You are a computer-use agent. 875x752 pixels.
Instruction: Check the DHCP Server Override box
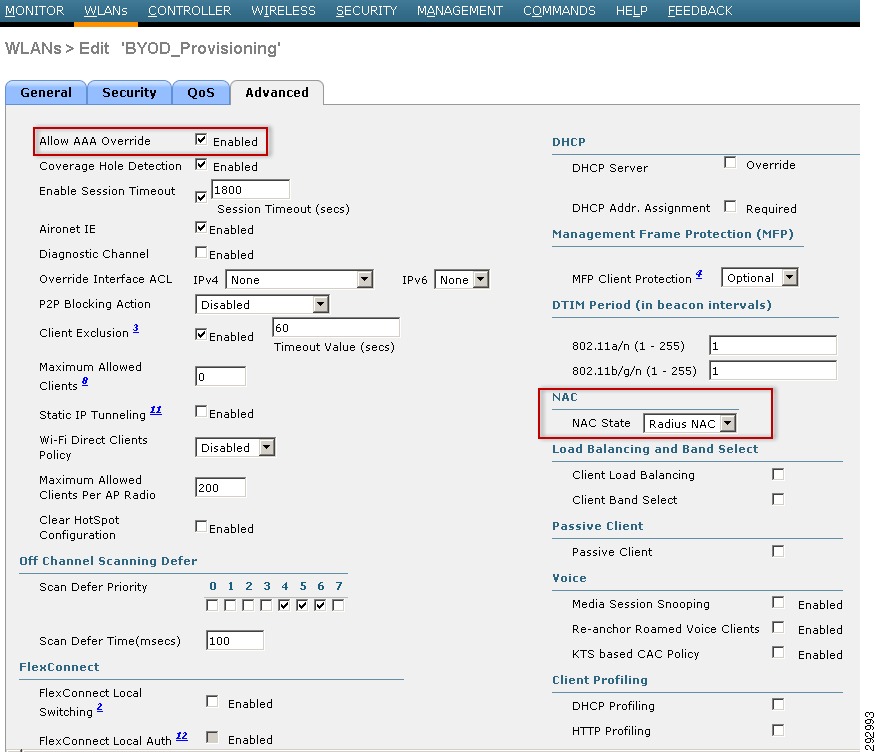730,162
